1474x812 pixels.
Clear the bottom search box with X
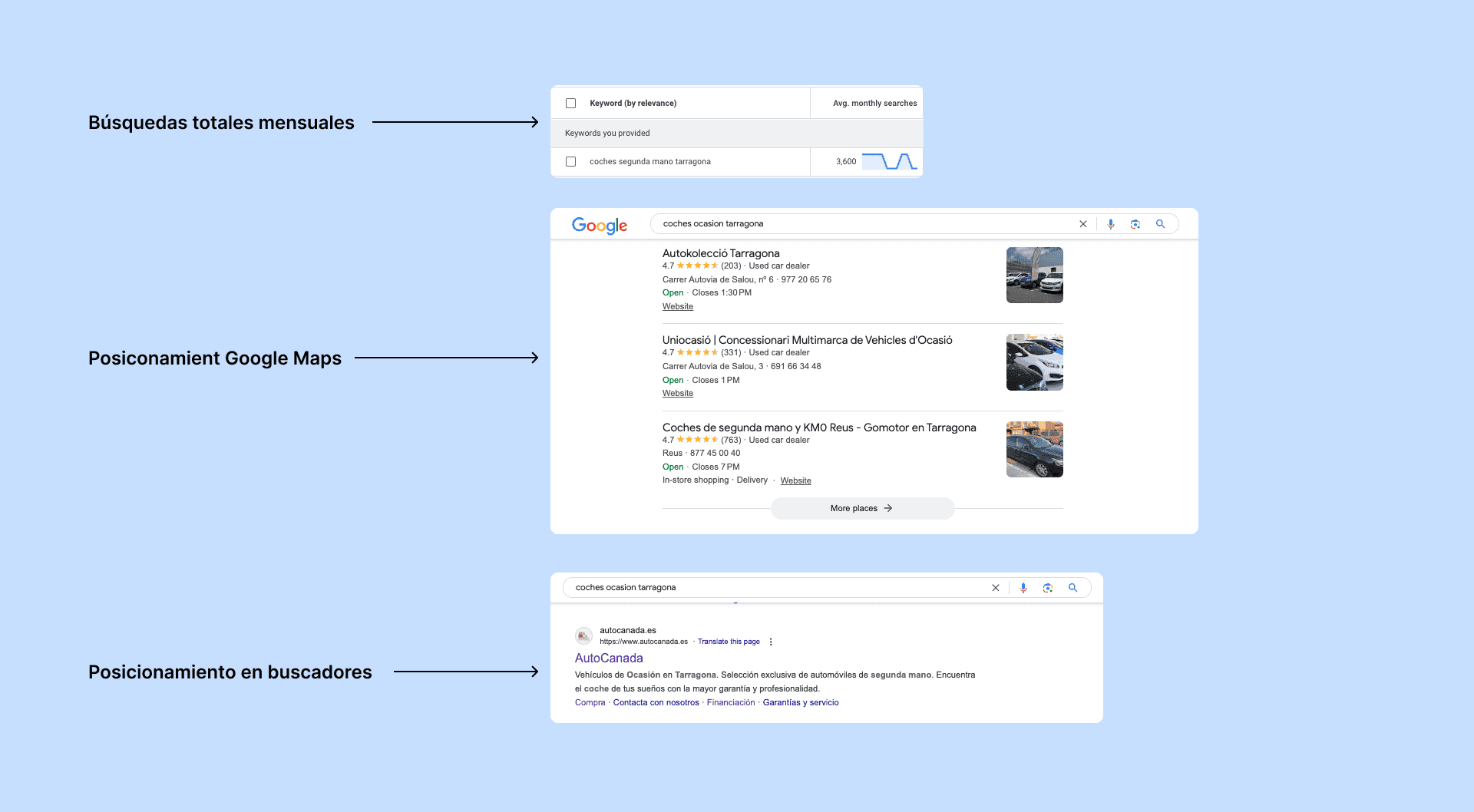996,588
